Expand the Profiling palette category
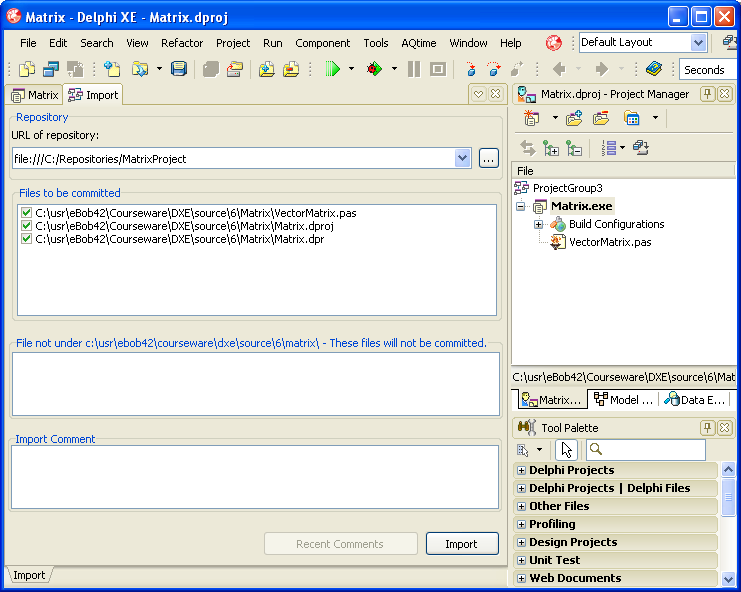Image resolution: width=741 pixels, height=592 pixels. point(521,524)
